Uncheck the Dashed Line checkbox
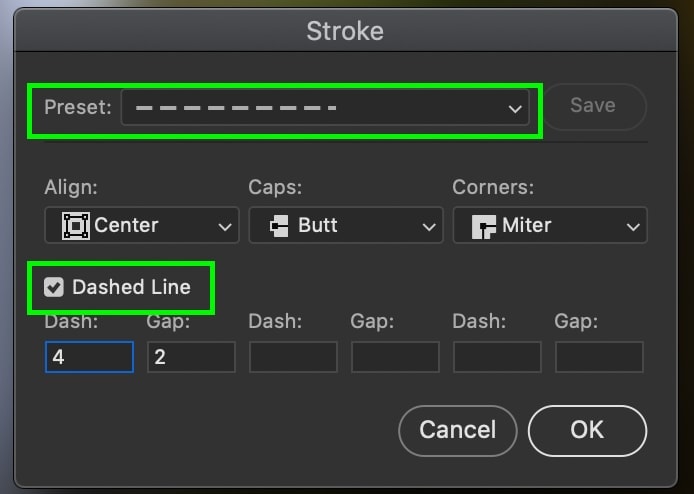 pyautogui.click(x=54, y=287)
